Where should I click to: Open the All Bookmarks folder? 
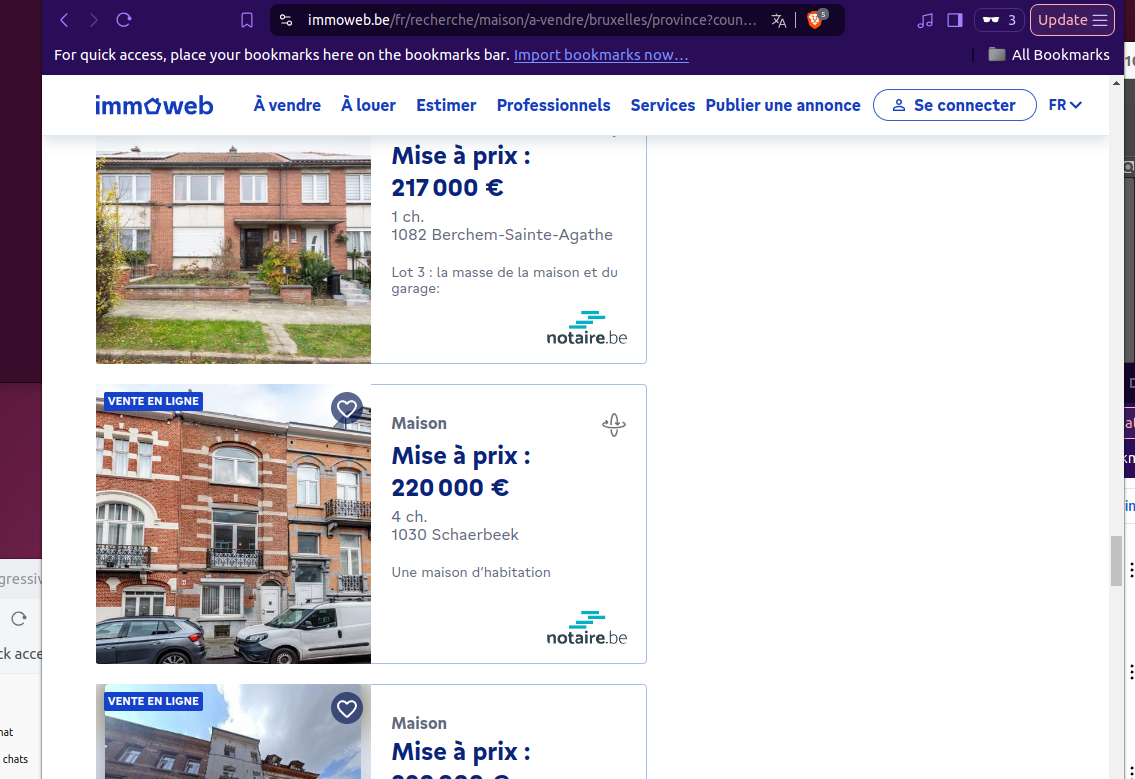coord(1049,55)
